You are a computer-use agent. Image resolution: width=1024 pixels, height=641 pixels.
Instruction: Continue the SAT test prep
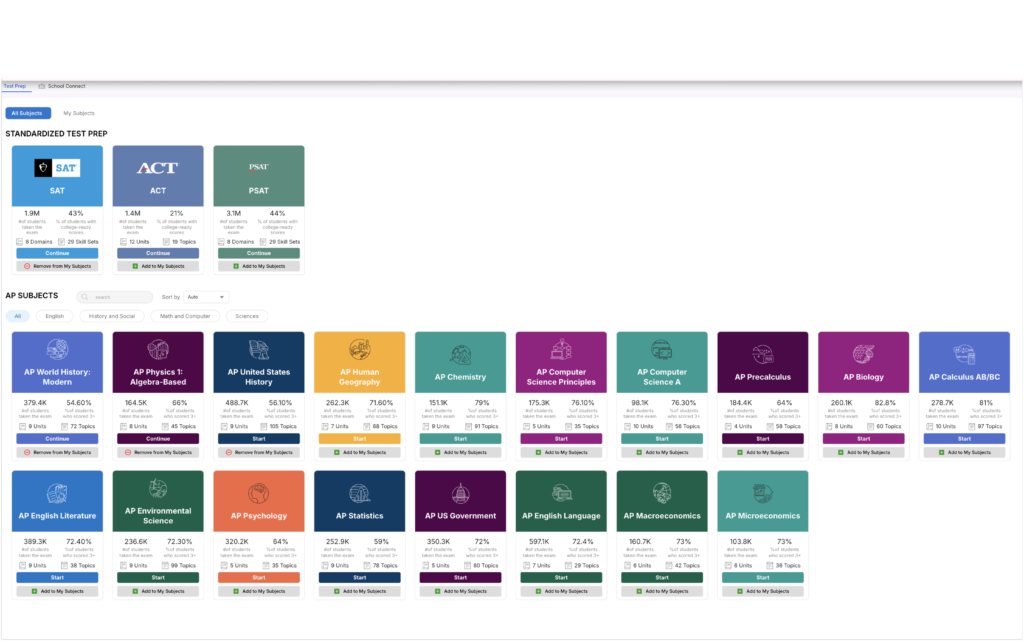[57, 253]
